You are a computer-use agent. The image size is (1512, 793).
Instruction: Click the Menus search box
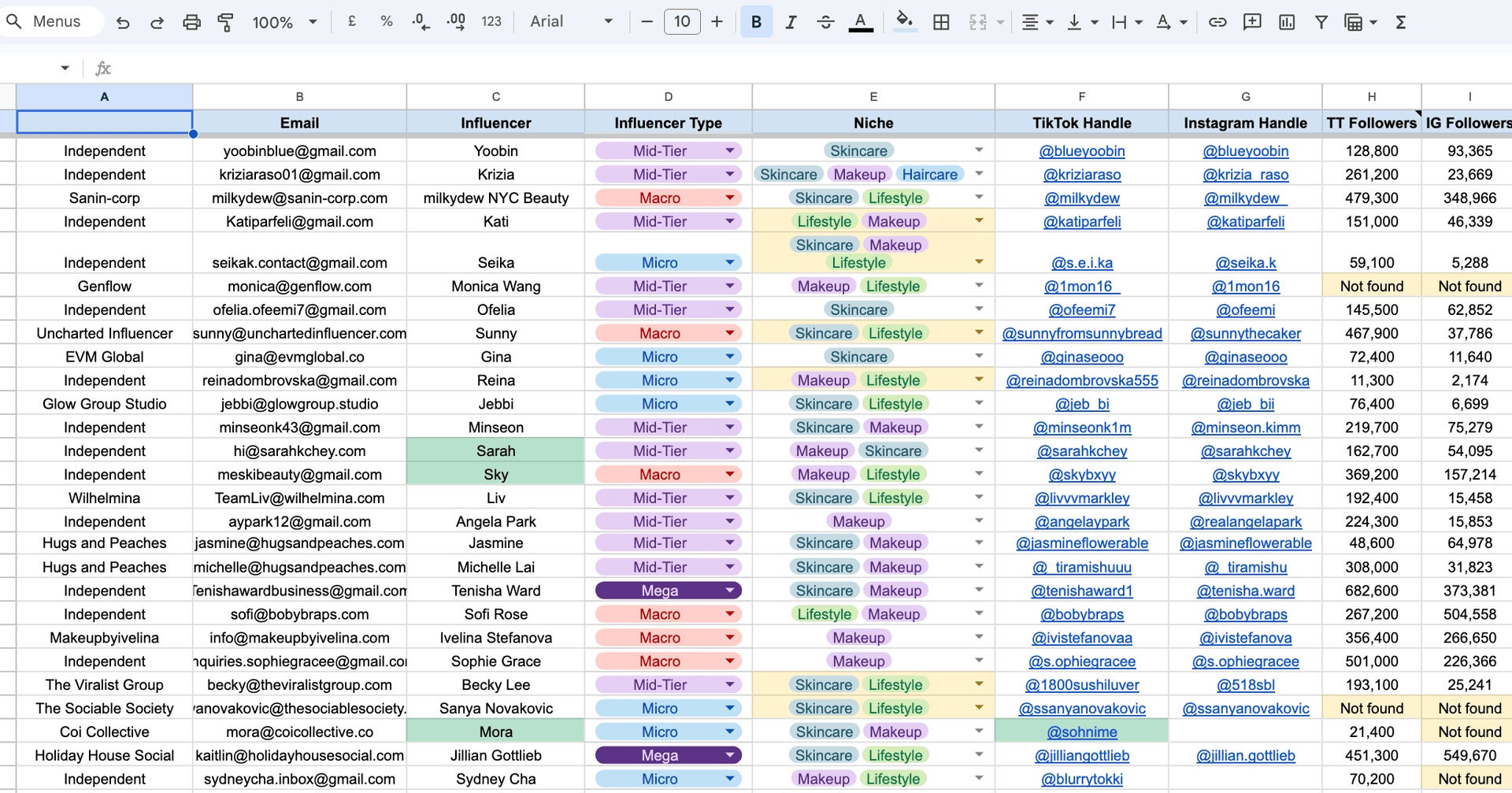click(x=52, y=21)
